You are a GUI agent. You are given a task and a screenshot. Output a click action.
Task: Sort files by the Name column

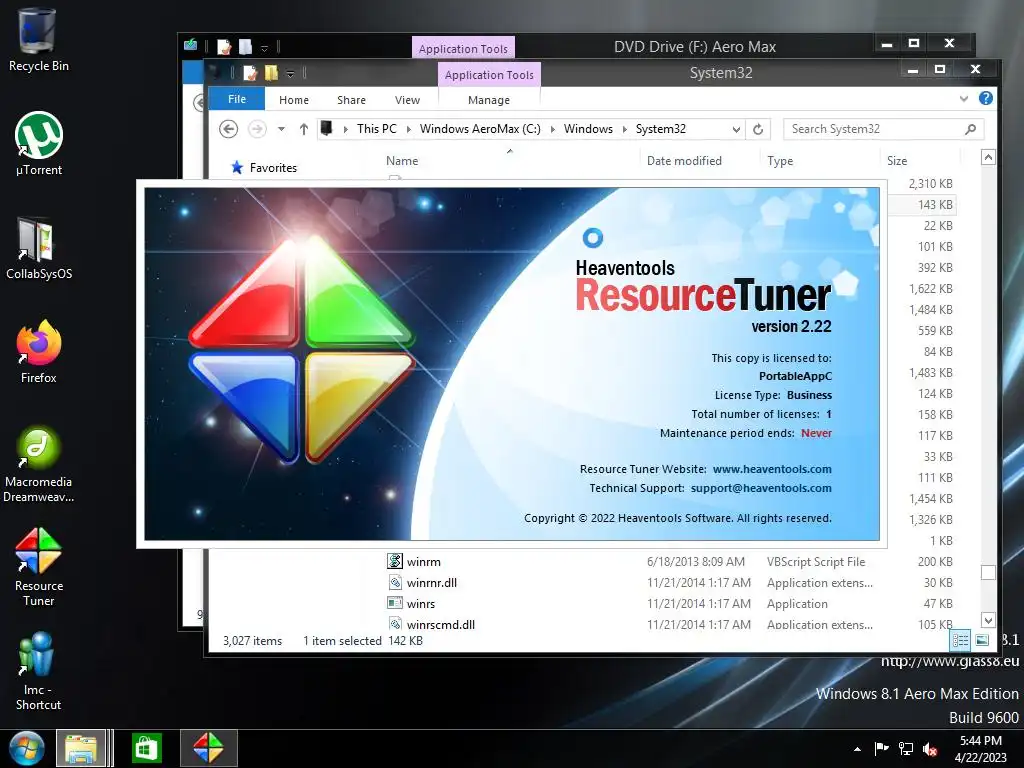pyautogui.click(x=402, y=161)
